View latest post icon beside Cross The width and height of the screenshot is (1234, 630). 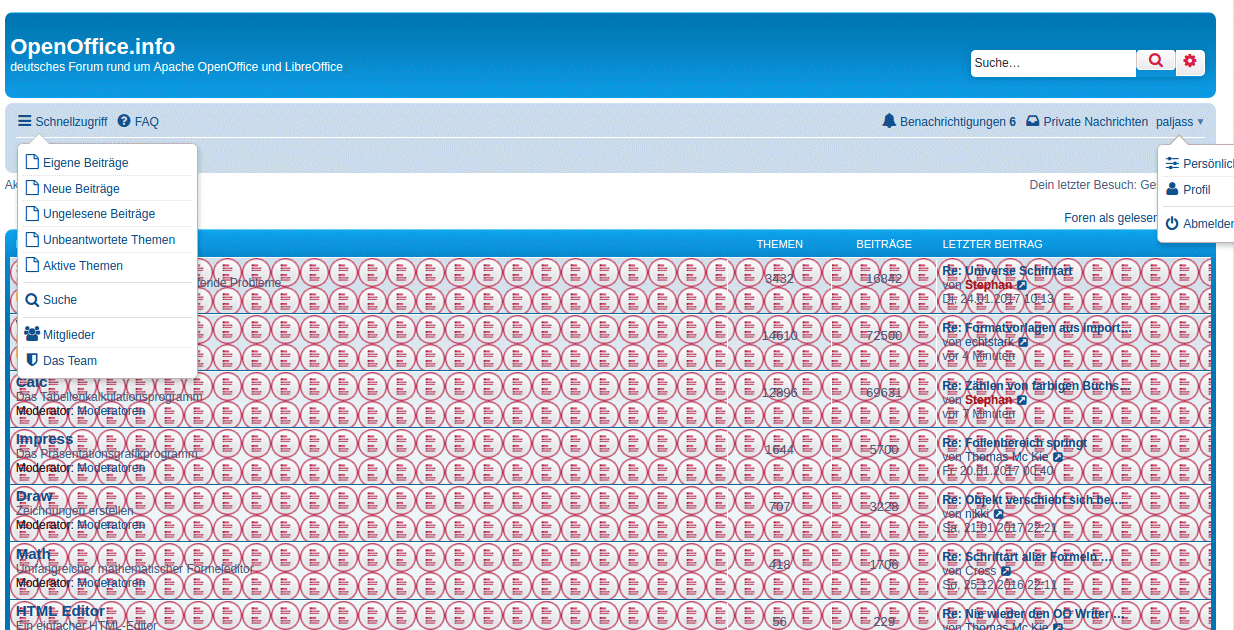(x=1006, y=571)
